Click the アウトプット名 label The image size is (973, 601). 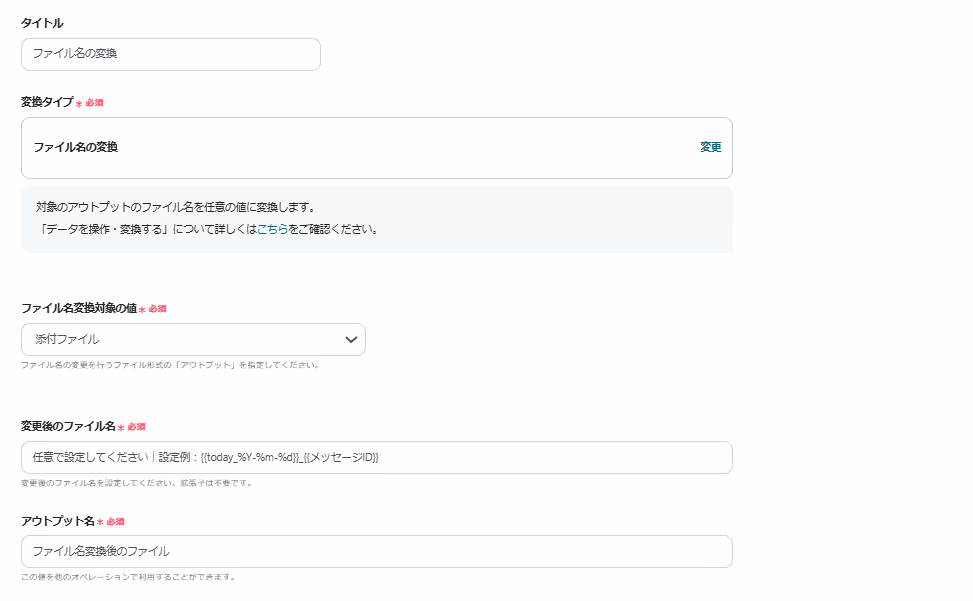click(58, 521)
